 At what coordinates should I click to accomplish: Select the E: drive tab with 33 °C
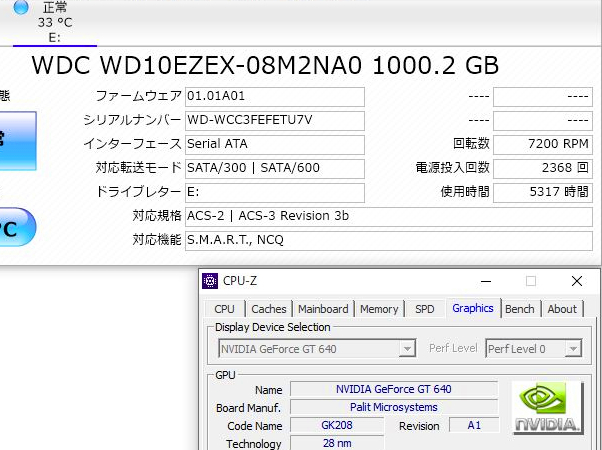(55, 22)
